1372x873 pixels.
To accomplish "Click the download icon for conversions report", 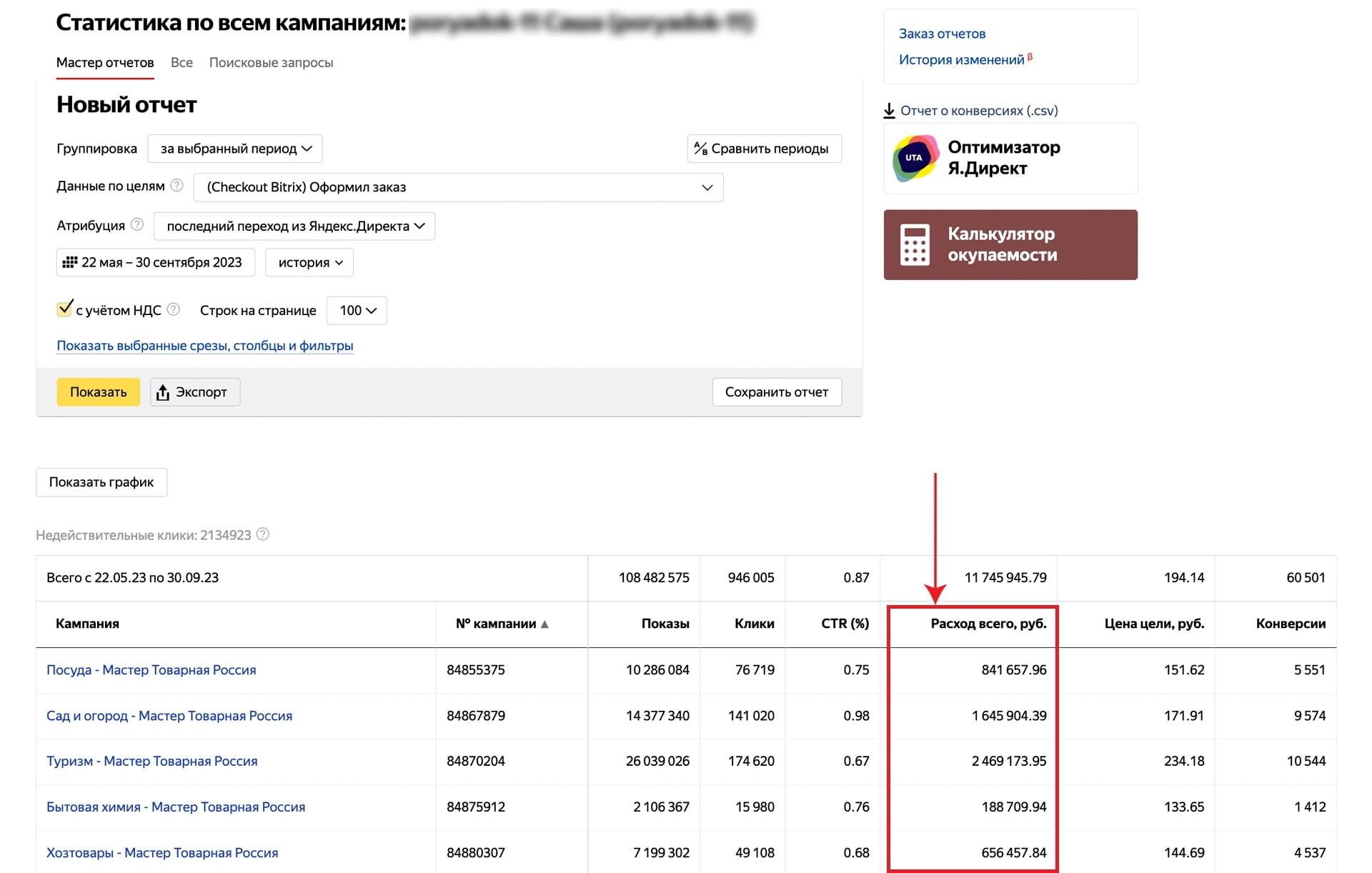I will point(889,111).
